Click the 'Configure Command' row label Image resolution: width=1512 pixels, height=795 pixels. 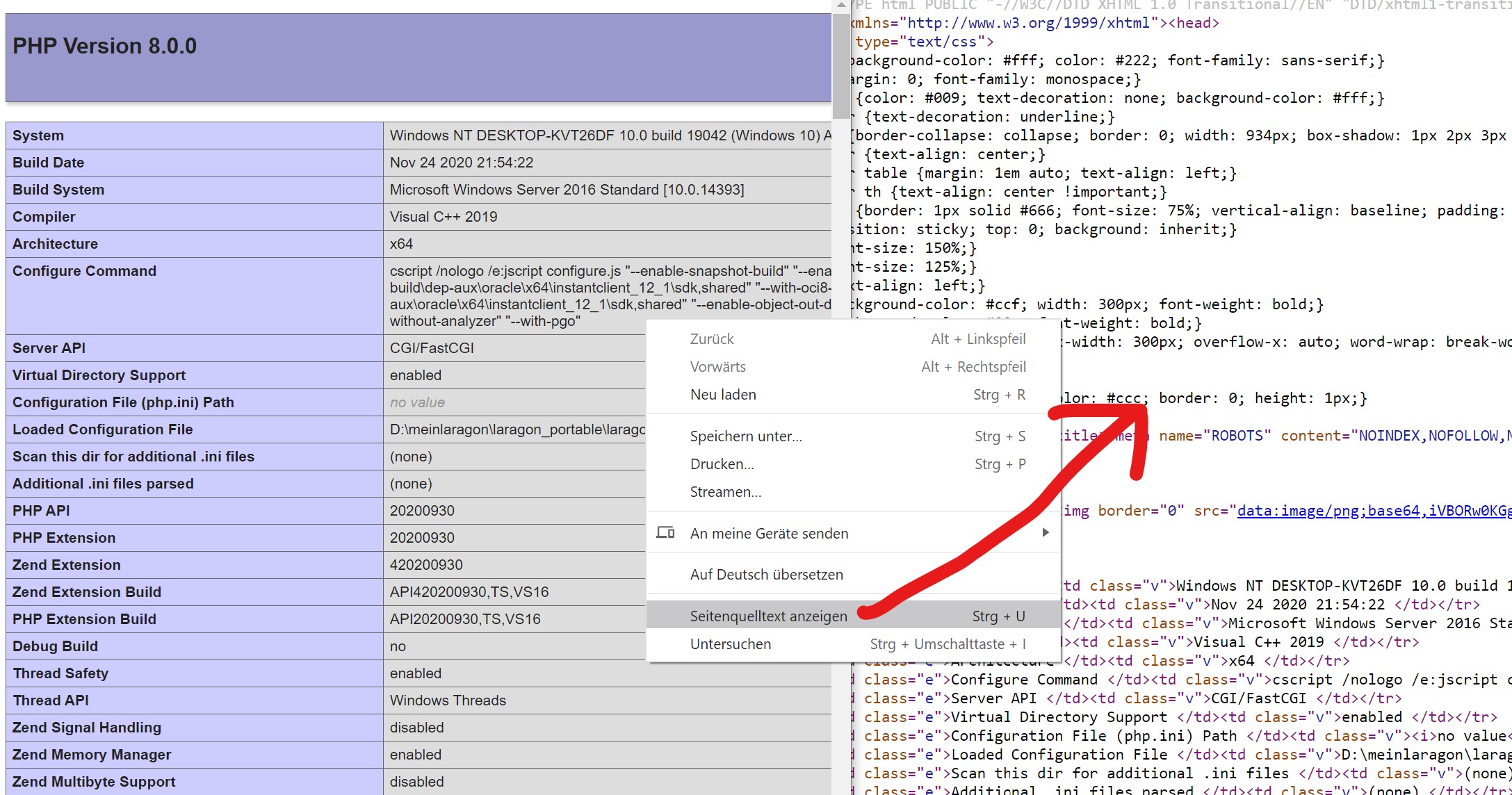pos(85,271)
